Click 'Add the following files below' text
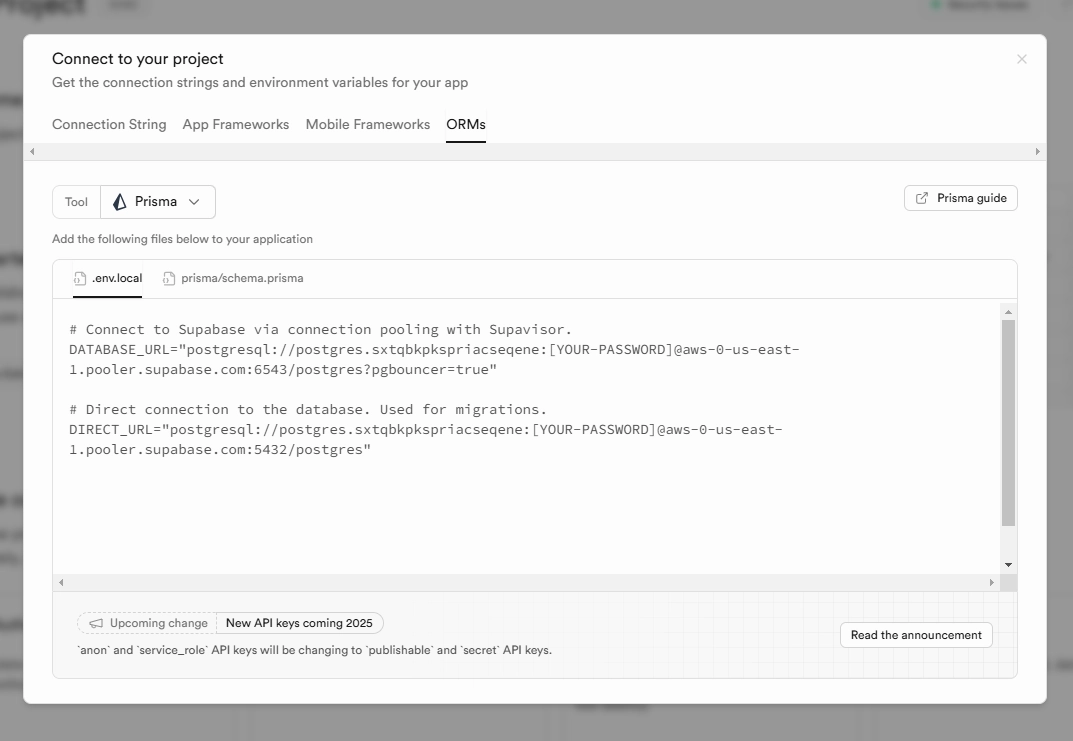Image resolution: width=1073 pixels, height=741 pixels. [x=182, y=239]
